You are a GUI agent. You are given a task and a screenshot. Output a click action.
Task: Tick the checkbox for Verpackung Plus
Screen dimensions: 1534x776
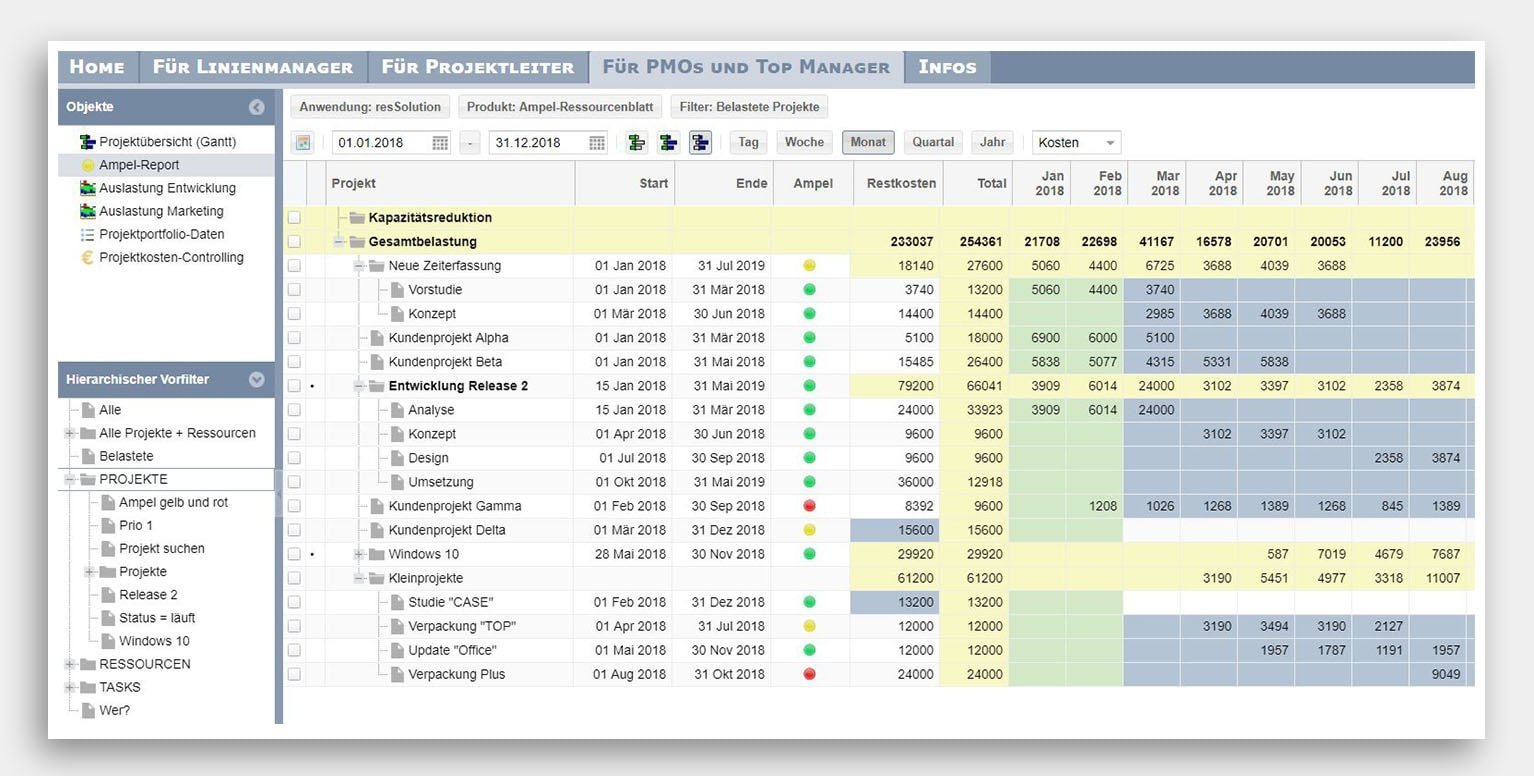[x=294, y=674]
